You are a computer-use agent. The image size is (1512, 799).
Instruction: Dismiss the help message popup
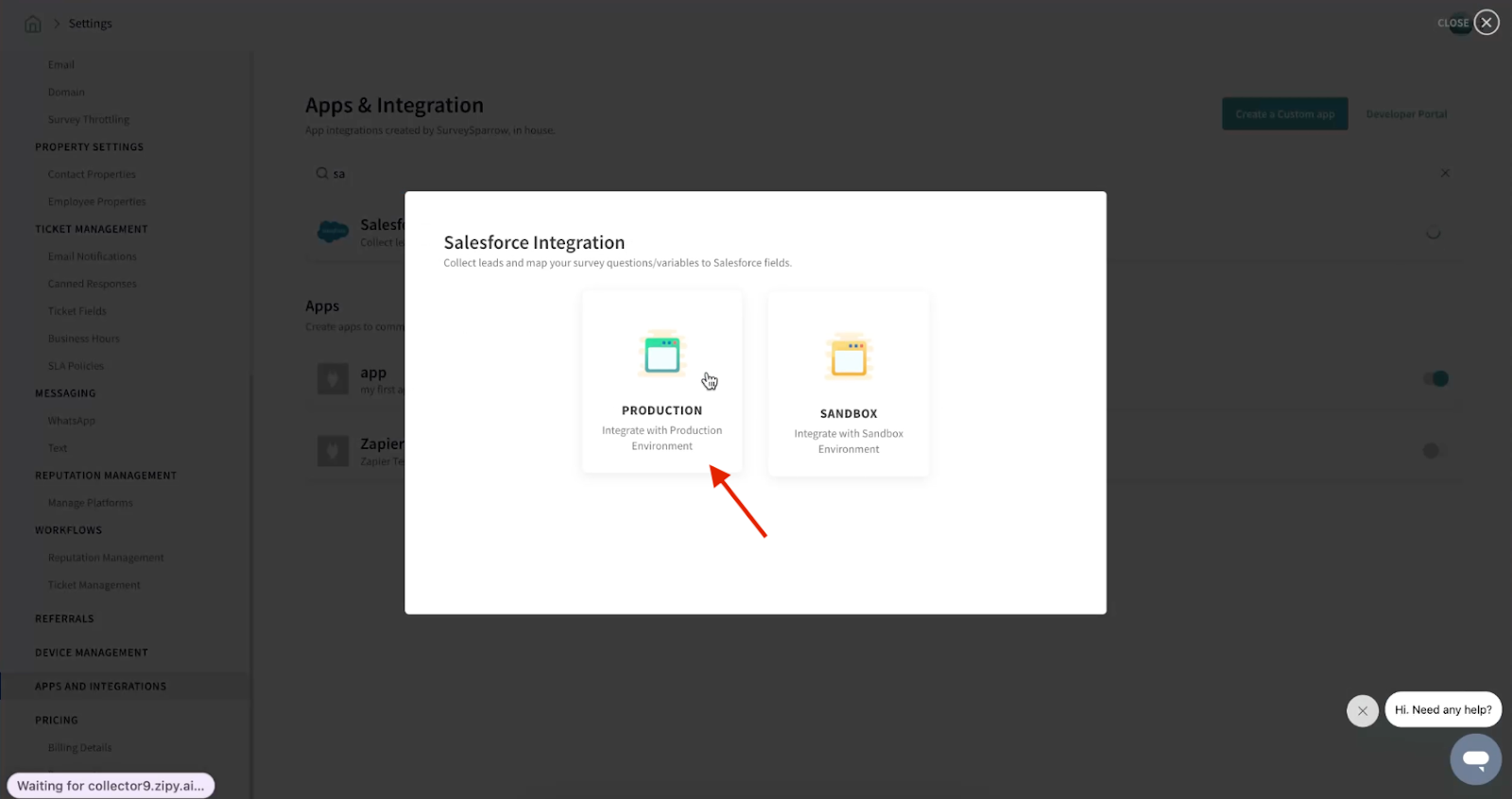tap(1362, 710)
